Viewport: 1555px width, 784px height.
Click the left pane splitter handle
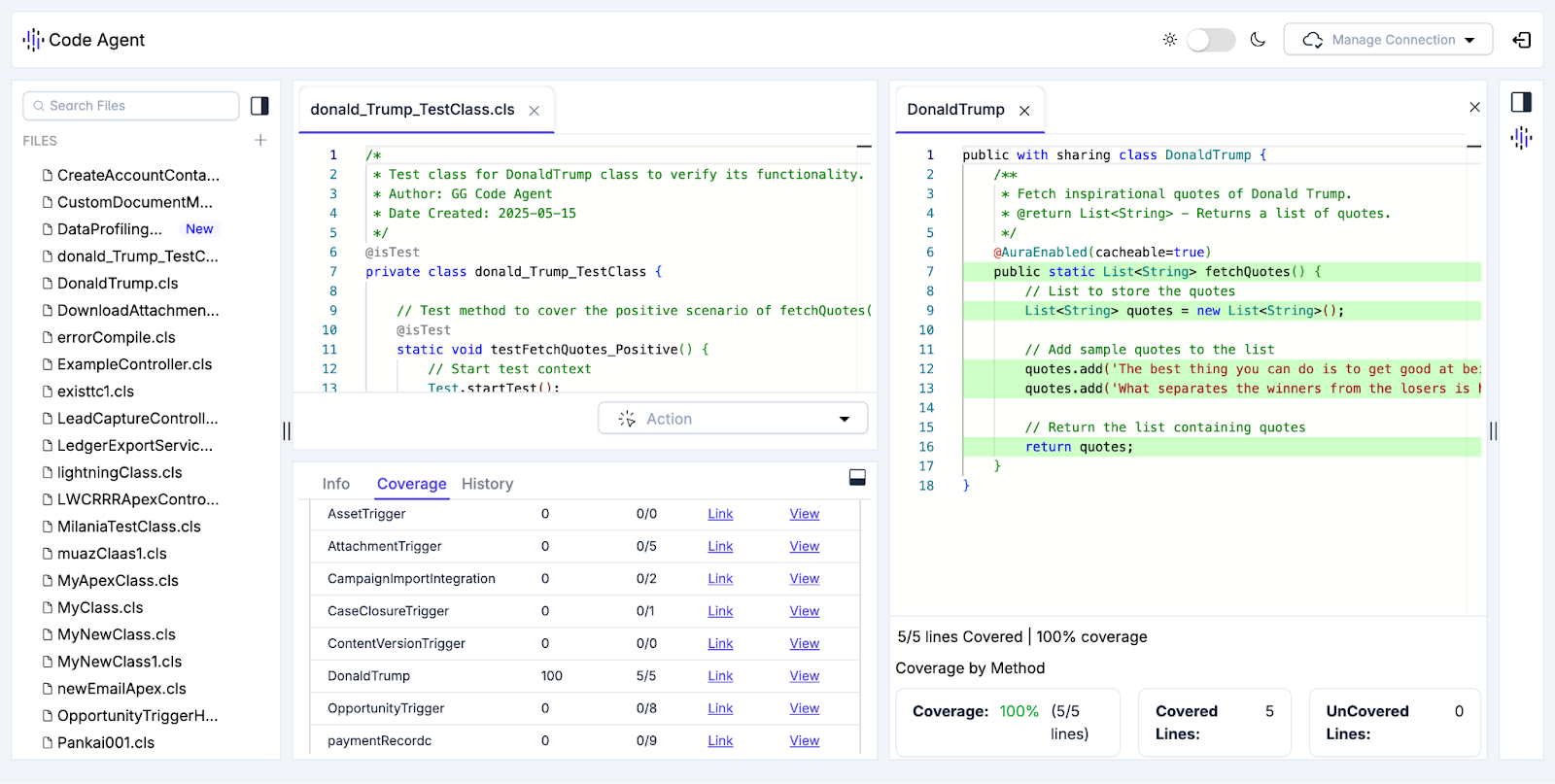[x=287, y=430]
